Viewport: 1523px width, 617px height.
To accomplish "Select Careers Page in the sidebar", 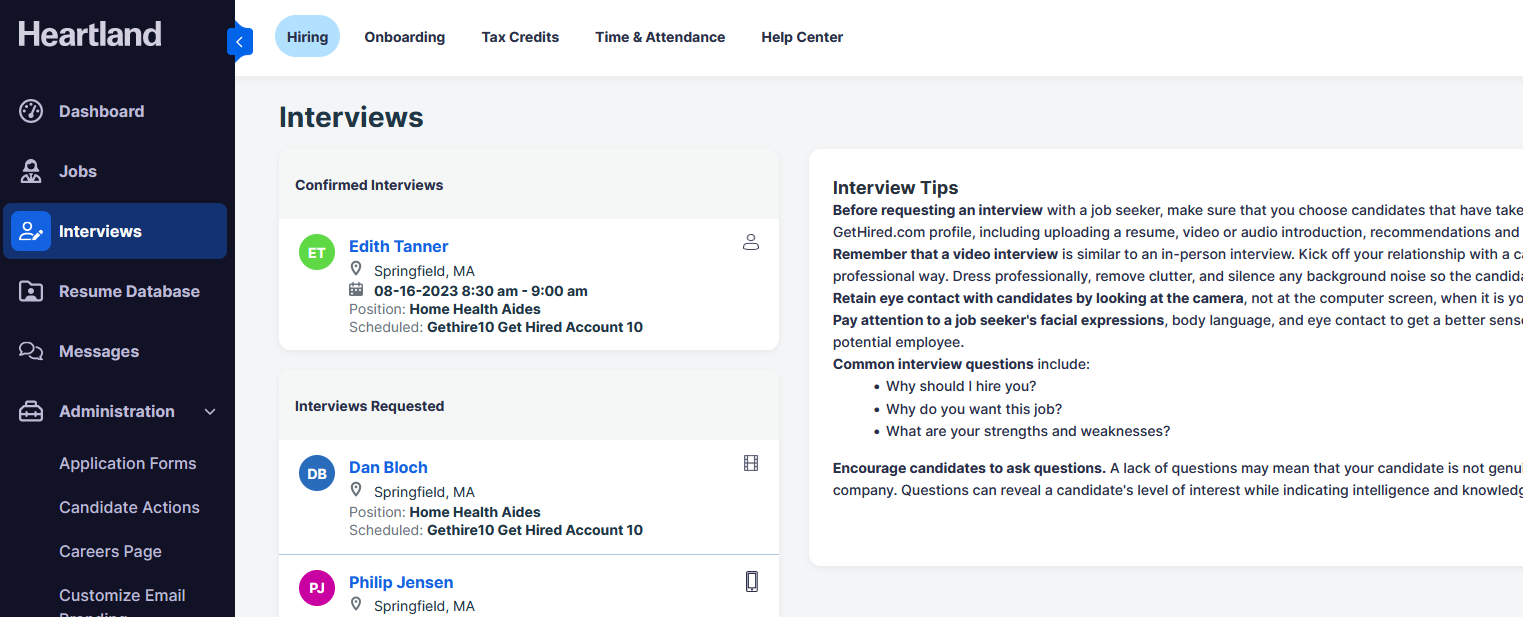I will coord(110,551).
